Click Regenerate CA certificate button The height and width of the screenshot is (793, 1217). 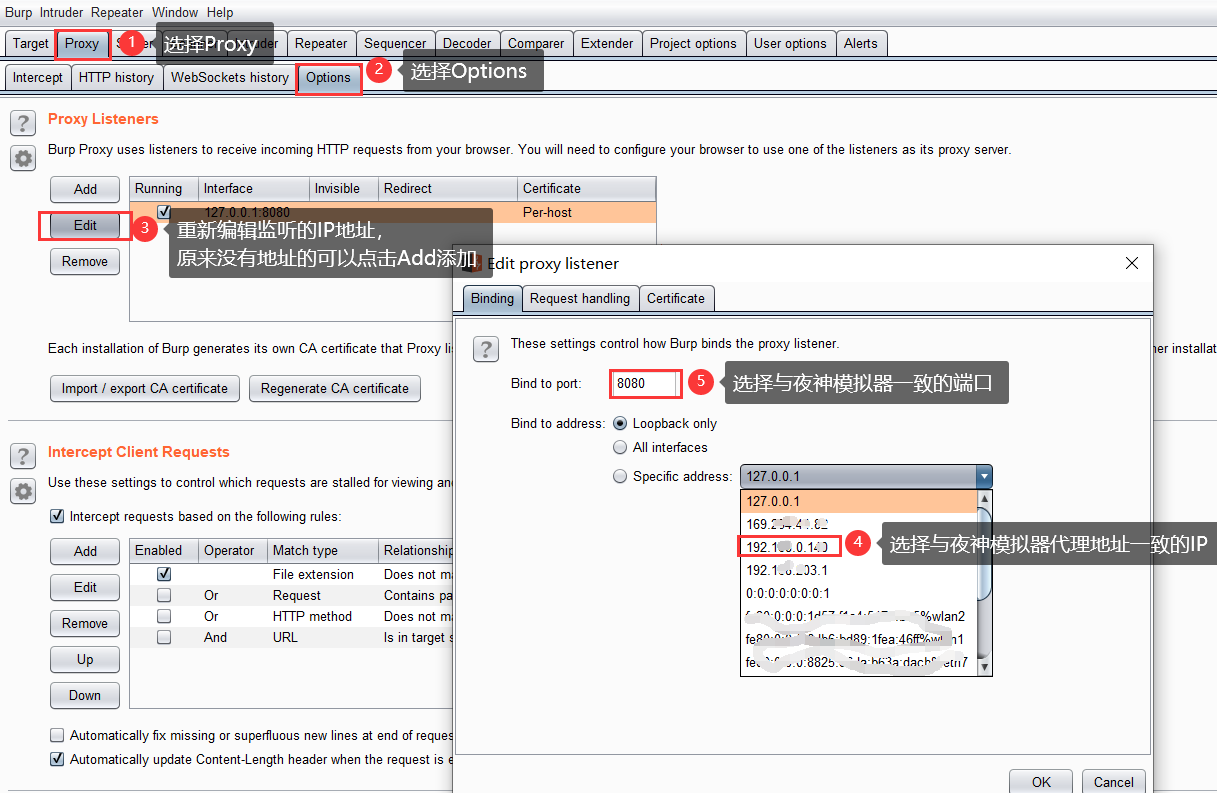[335, 388]
